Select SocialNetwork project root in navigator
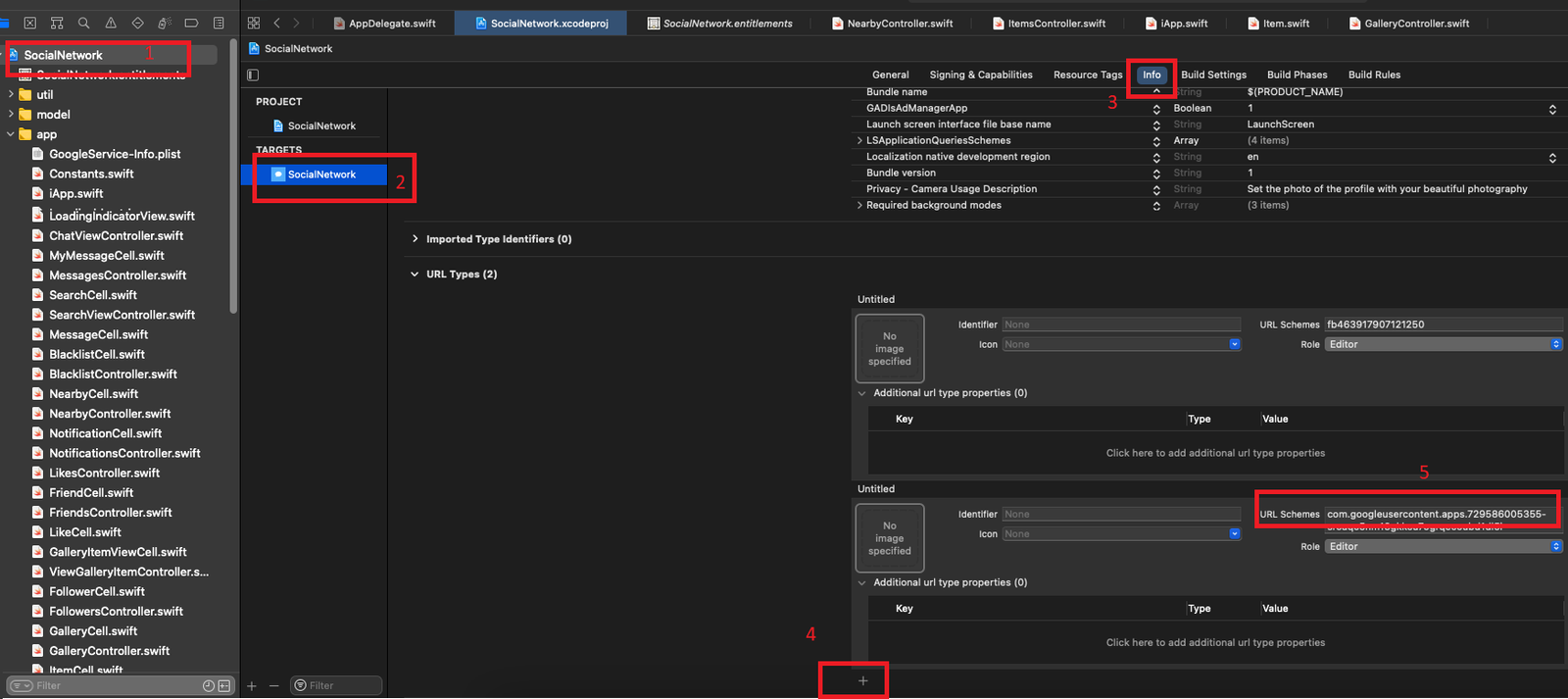Viewport: 1568px width, 699px height. click(62, 55)
